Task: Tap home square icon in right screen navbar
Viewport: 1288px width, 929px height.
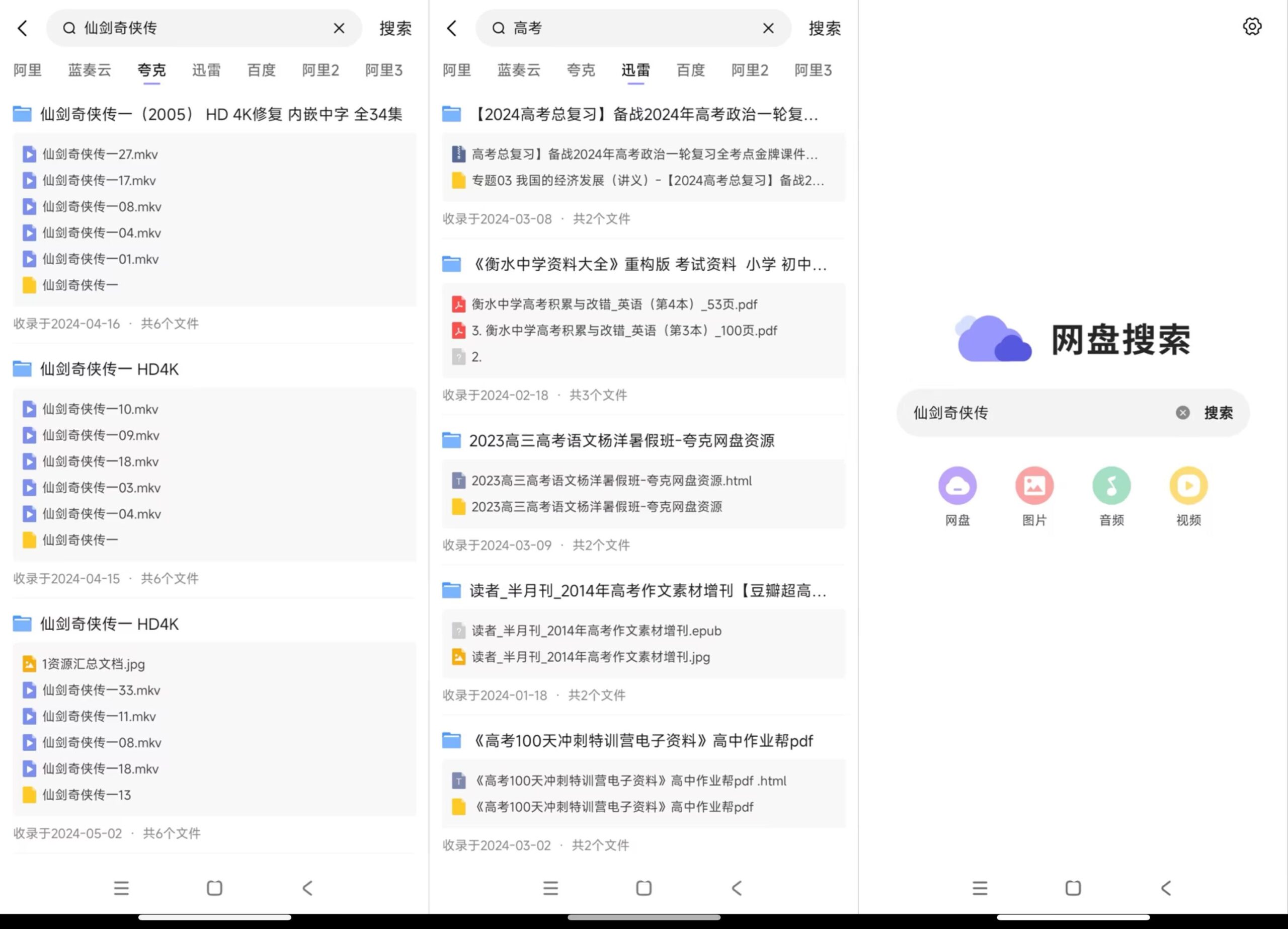Action: click(x=1073, y=888)
